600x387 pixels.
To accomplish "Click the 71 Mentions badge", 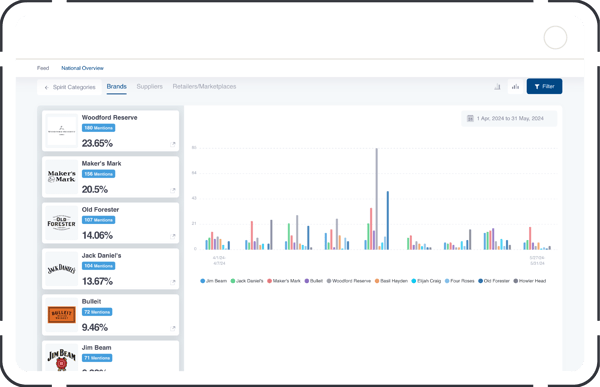I will [x=97, y=358].
